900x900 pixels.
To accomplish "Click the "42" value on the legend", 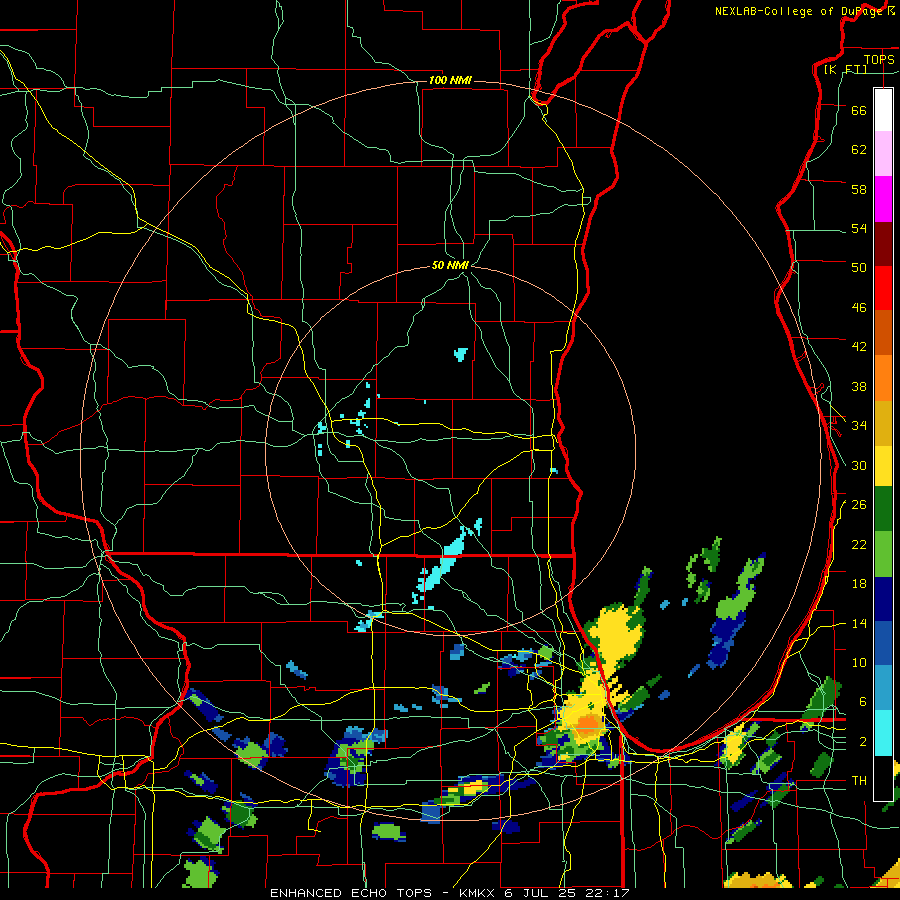I will click(x=859, y=347).
